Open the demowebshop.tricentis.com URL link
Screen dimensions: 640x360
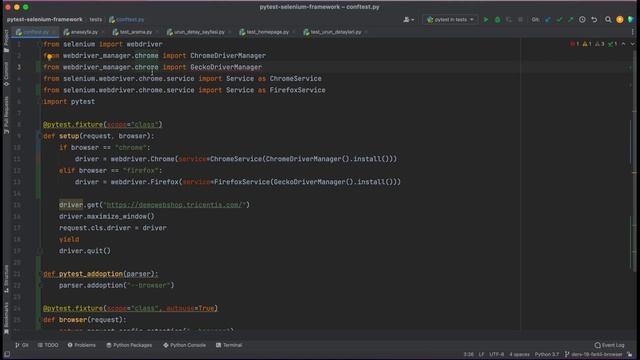(175, 205)
